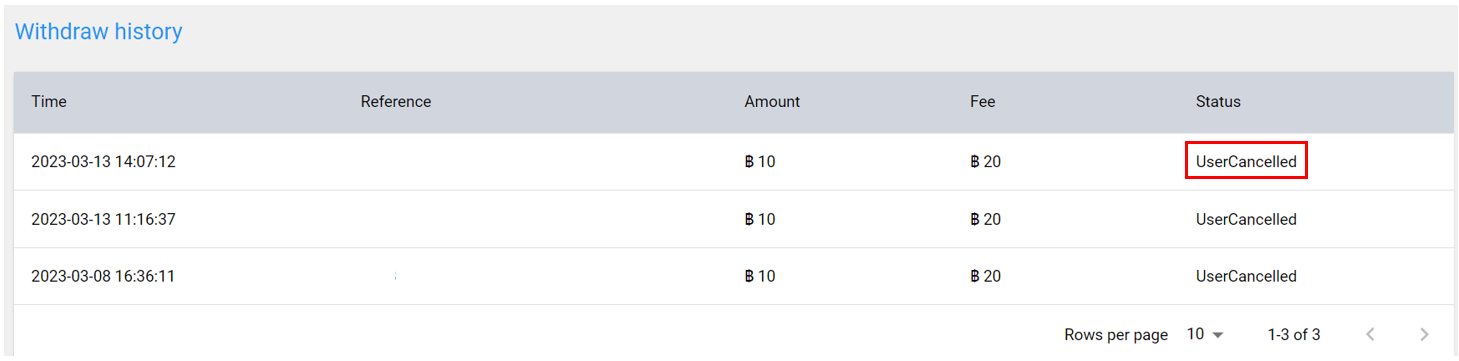Click the 1-3 of 3 pagination text
The height and width of the screenshot is (361, 1459).
pyautogui.click(x=1294, y=335)
